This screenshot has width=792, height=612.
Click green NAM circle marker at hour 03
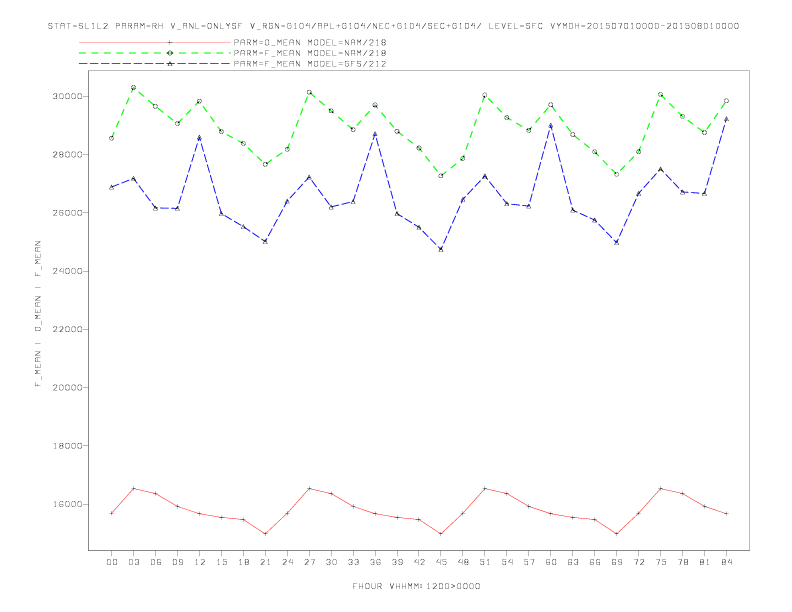click(x=133, y=88)
